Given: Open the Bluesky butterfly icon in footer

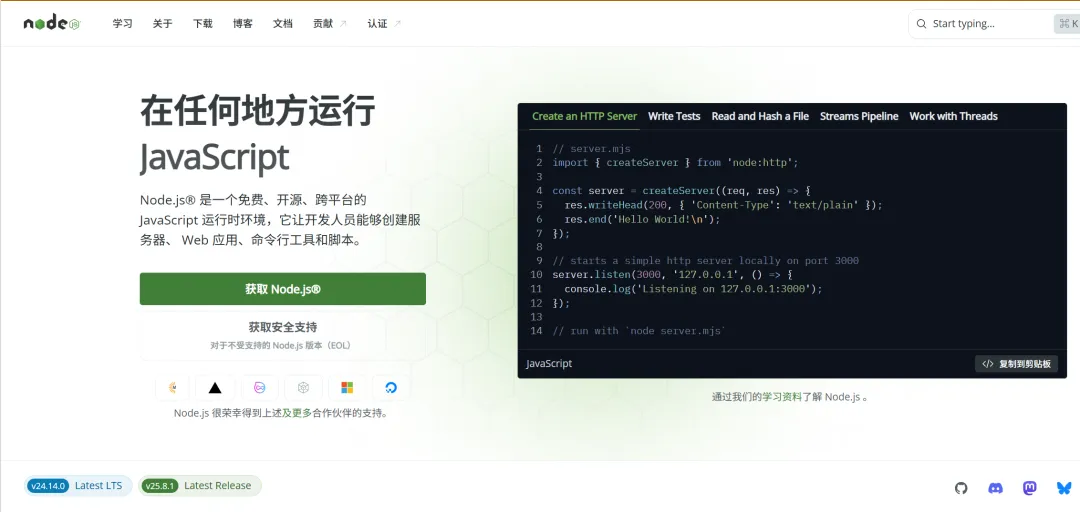Looking at the screenshot, I should (1064, 488).
